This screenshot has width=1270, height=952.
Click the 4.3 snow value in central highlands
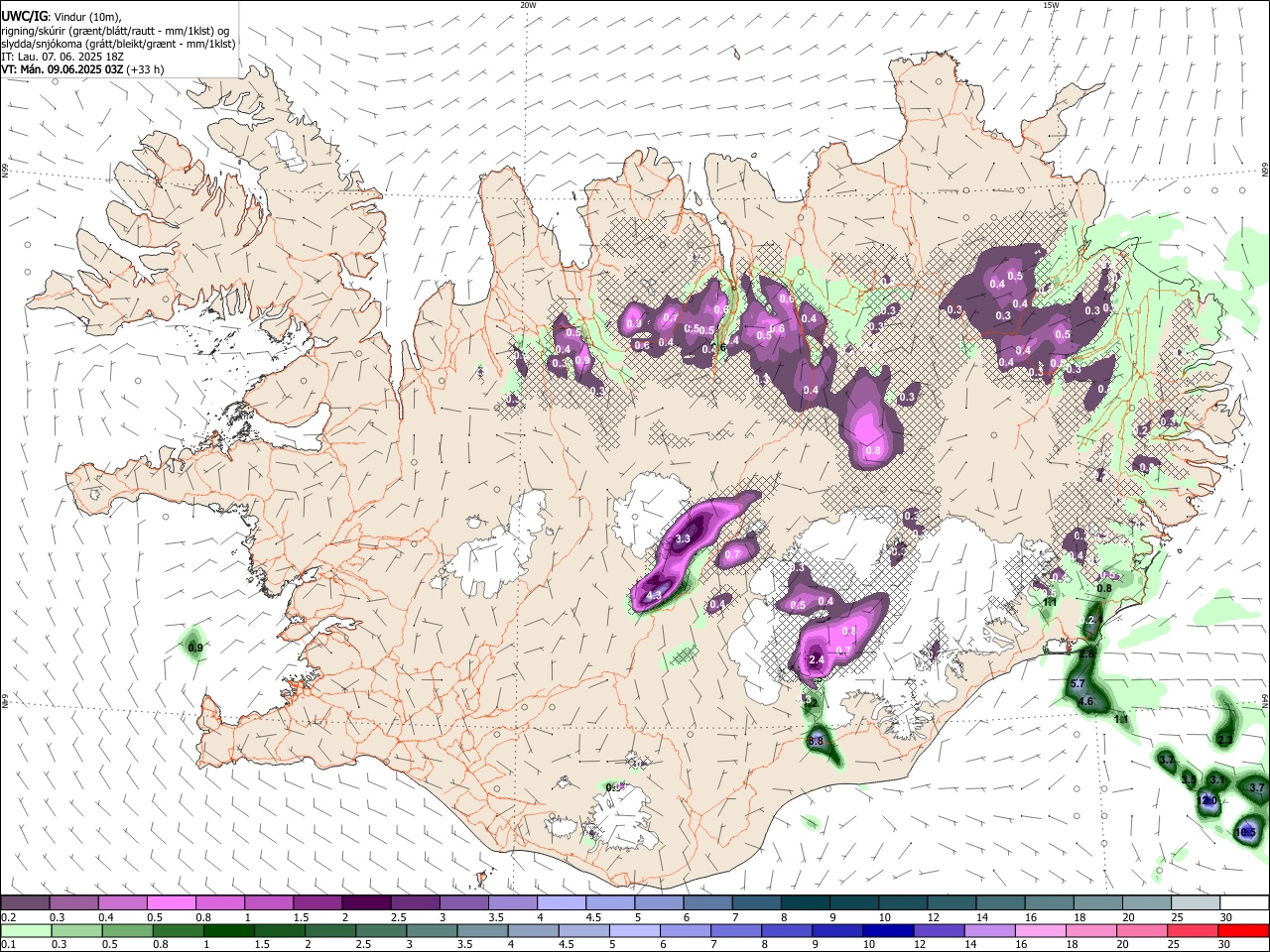point(654,596)
